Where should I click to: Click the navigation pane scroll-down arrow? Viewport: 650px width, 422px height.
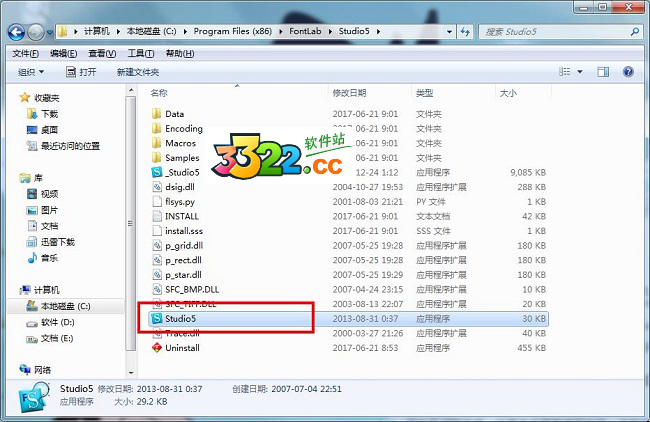pos(131,373)
